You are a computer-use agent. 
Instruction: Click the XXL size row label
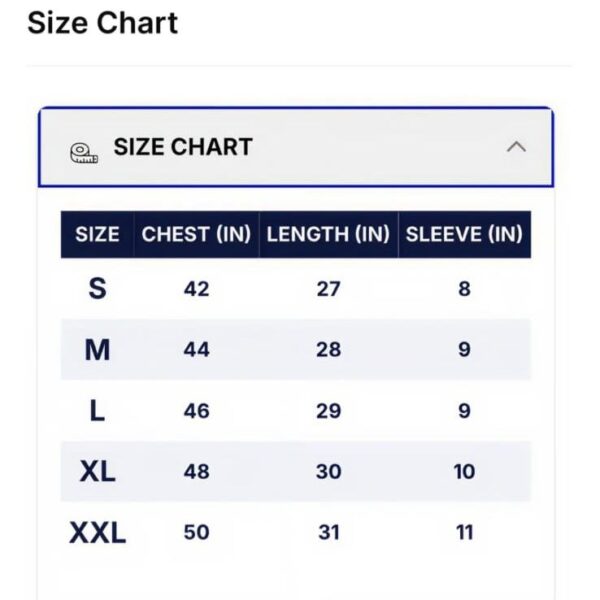pyautogui.click(x=98, y=532)
